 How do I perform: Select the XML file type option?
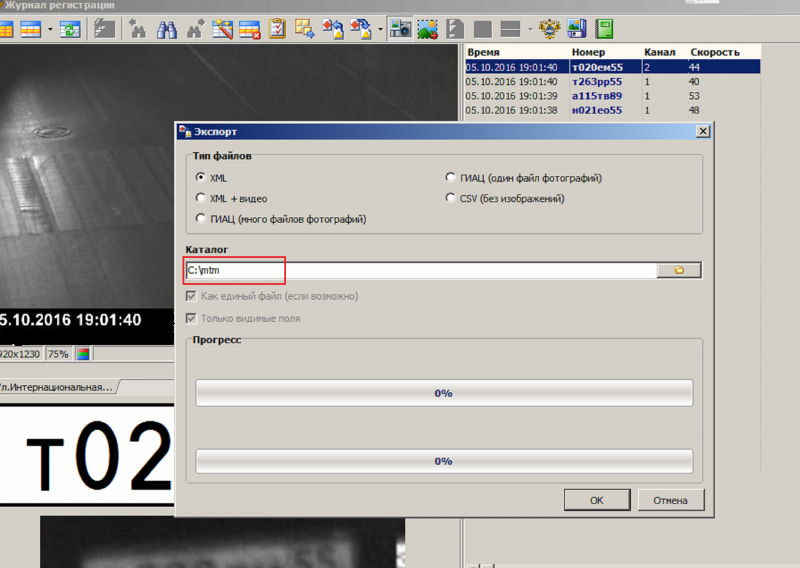coord(201,178)
